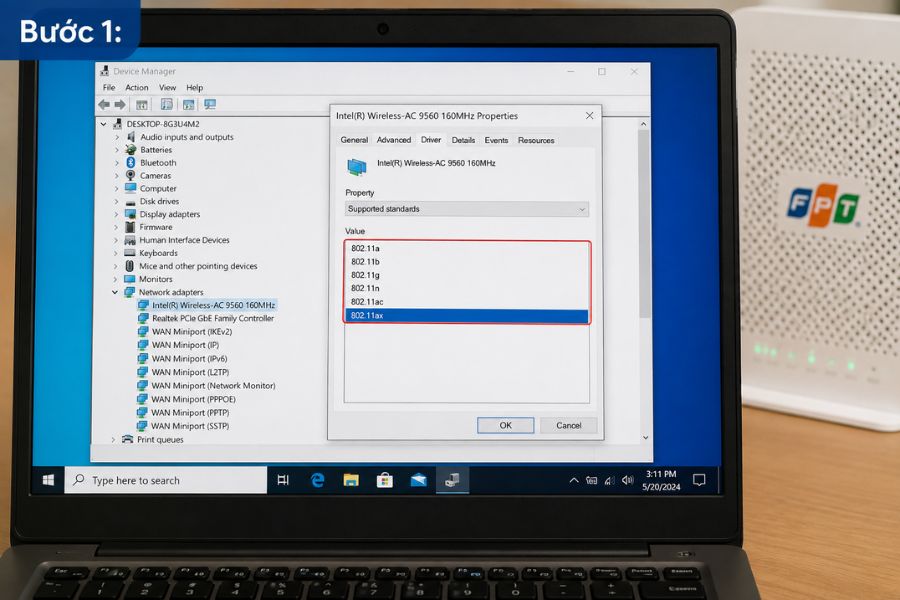This screenshot has width=900, height=600.
Task: Collapse the Network adapters node
Action: coord(115,292)
